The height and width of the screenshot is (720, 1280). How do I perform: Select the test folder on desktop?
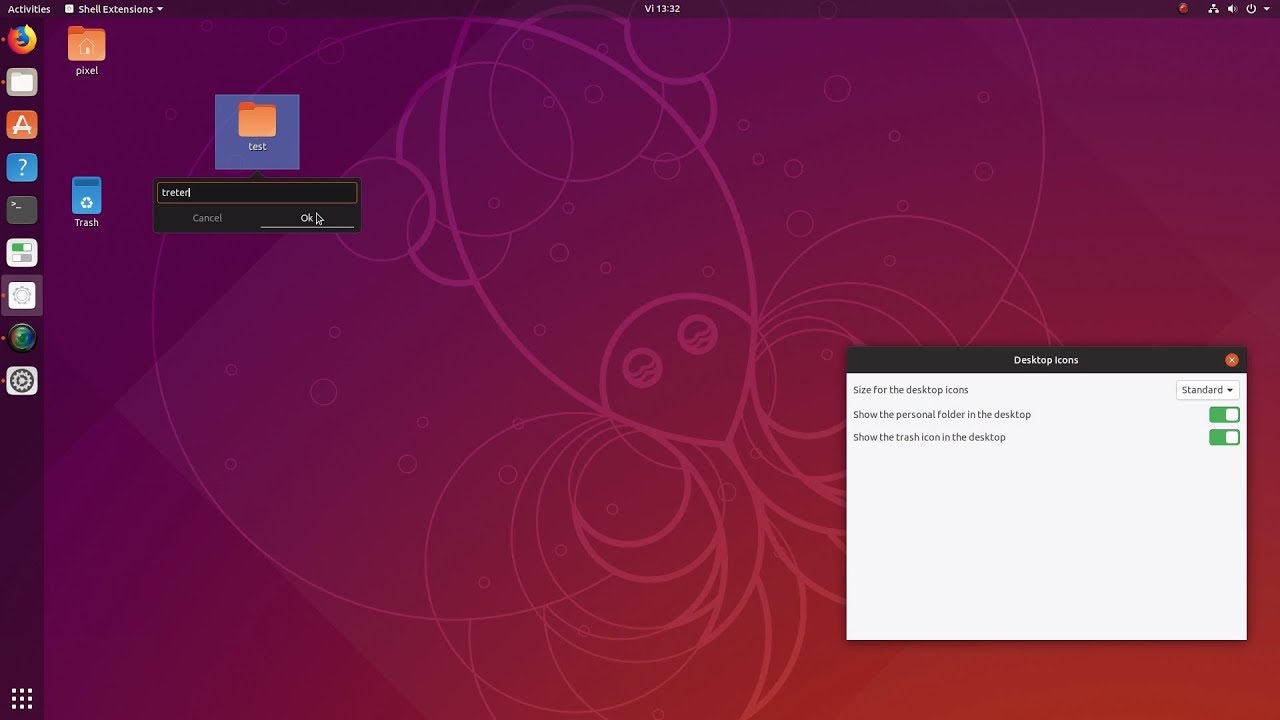257,131
